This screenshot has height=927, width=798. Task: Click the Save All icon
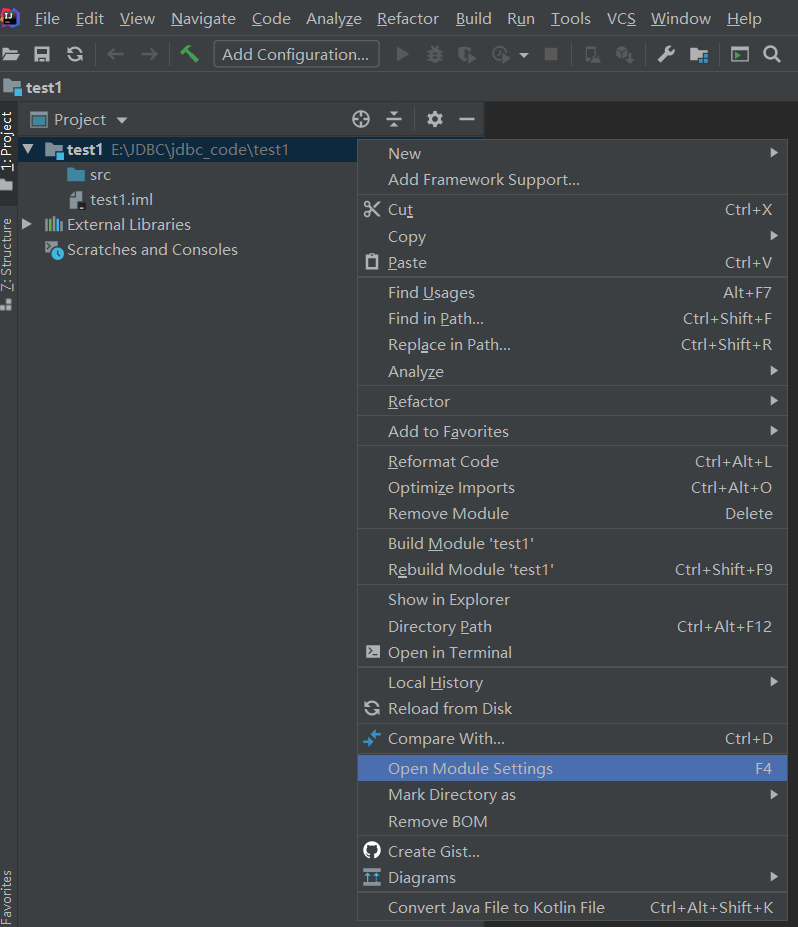tap(40, 54)
